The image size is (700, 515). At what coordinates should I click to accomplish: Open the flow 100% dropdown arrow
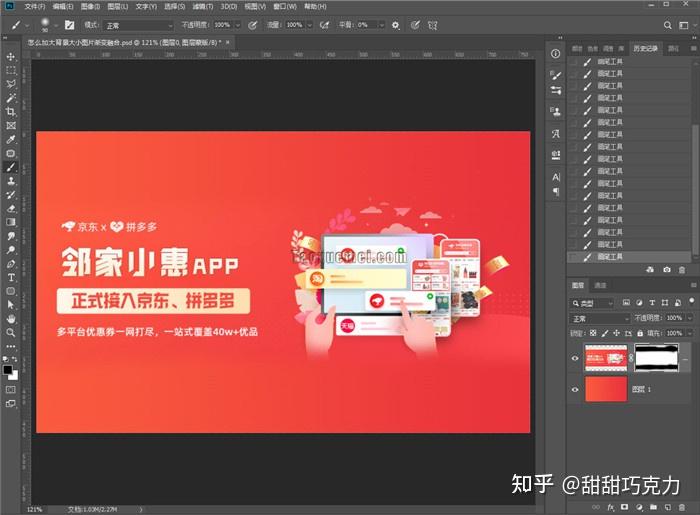tap(309, 25)
